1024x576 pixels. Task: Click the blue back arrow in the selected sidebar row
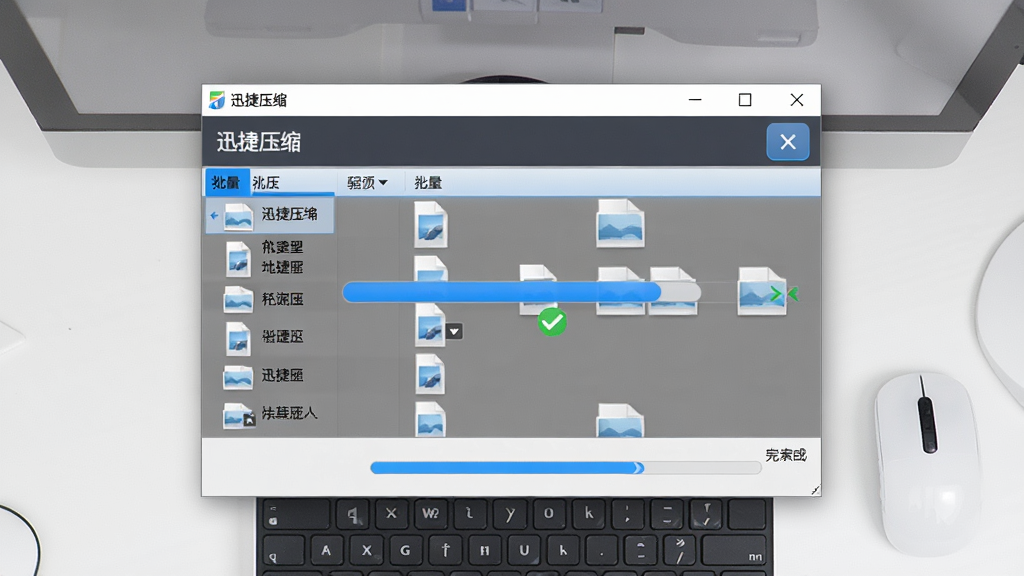click(x=214, y=215)
